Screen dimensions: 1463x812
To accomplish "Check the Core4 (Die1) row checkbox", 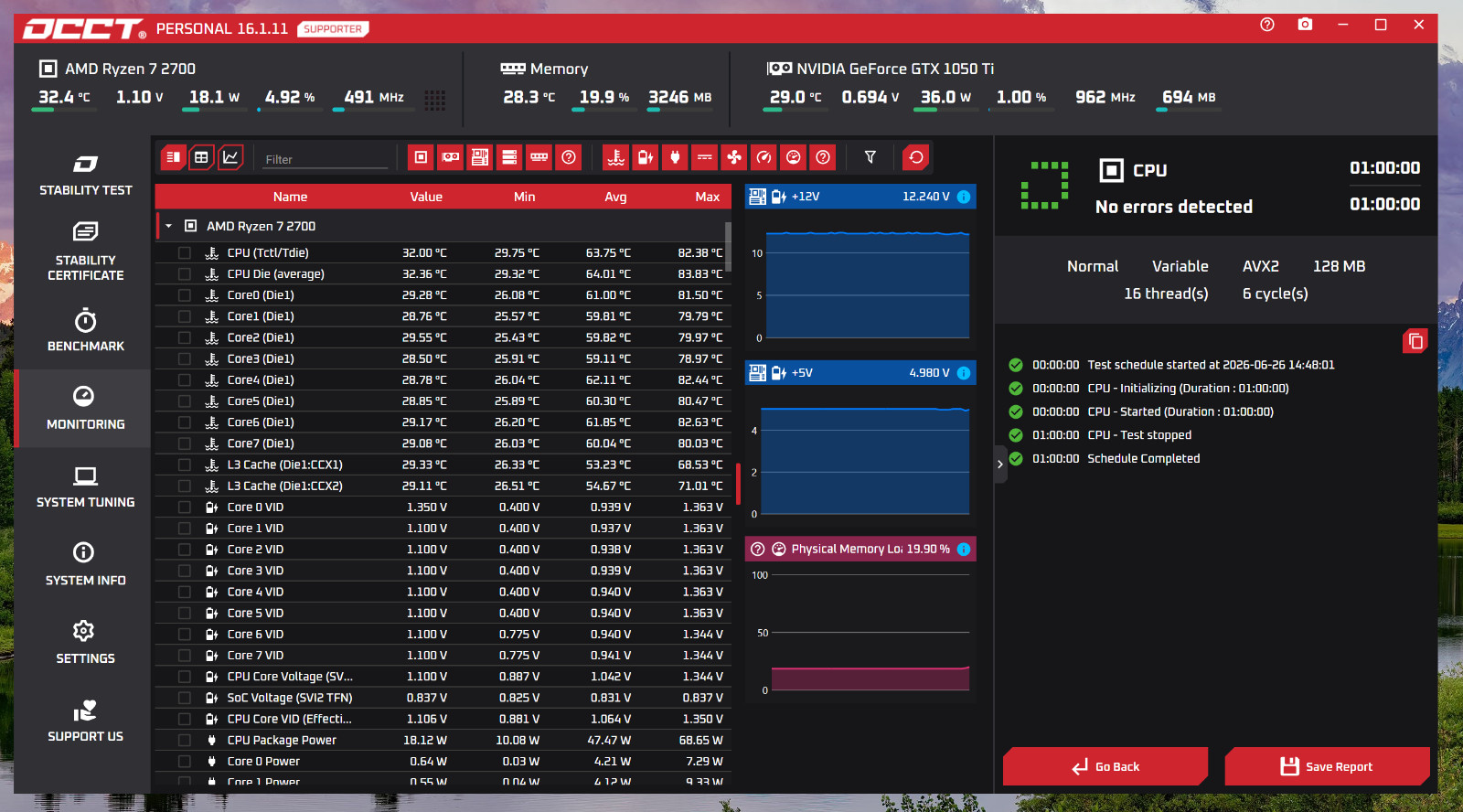I will click(185, 380).
